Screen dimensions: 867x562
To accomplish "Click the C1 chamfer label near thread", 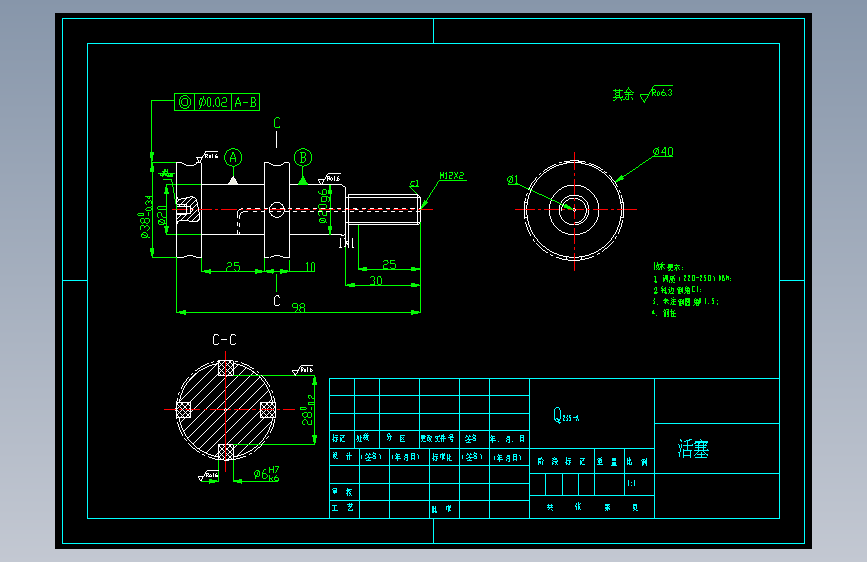I will point(414,184).
